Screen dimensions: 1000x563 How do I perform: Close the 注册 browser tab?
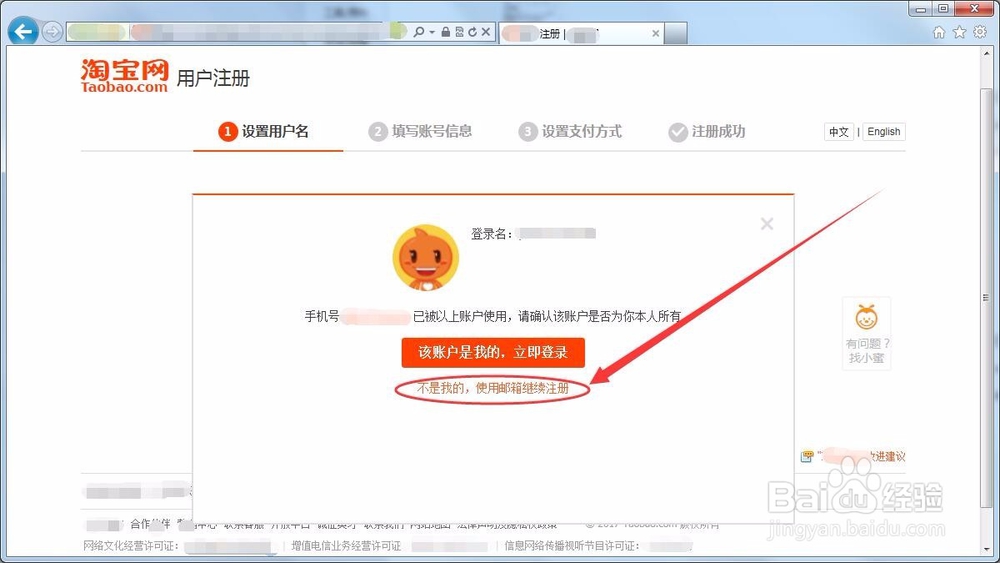[656, 33]
